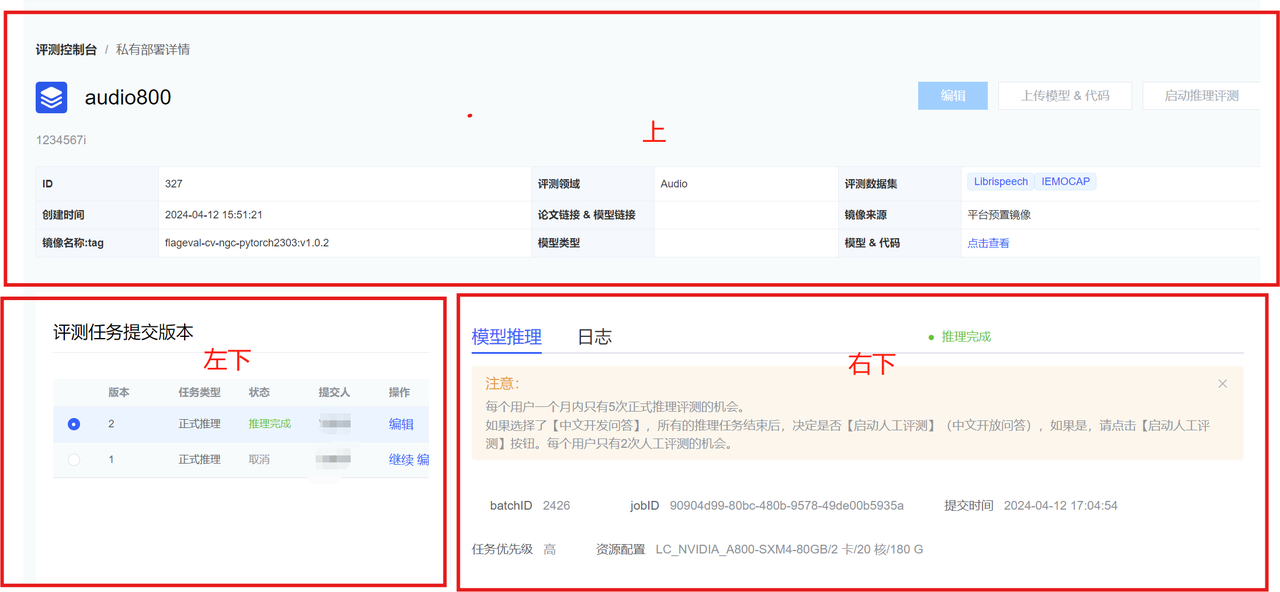Click the green dot next to 推理完成
Viewport: 1280px width, 592px height.
point(931,337)
